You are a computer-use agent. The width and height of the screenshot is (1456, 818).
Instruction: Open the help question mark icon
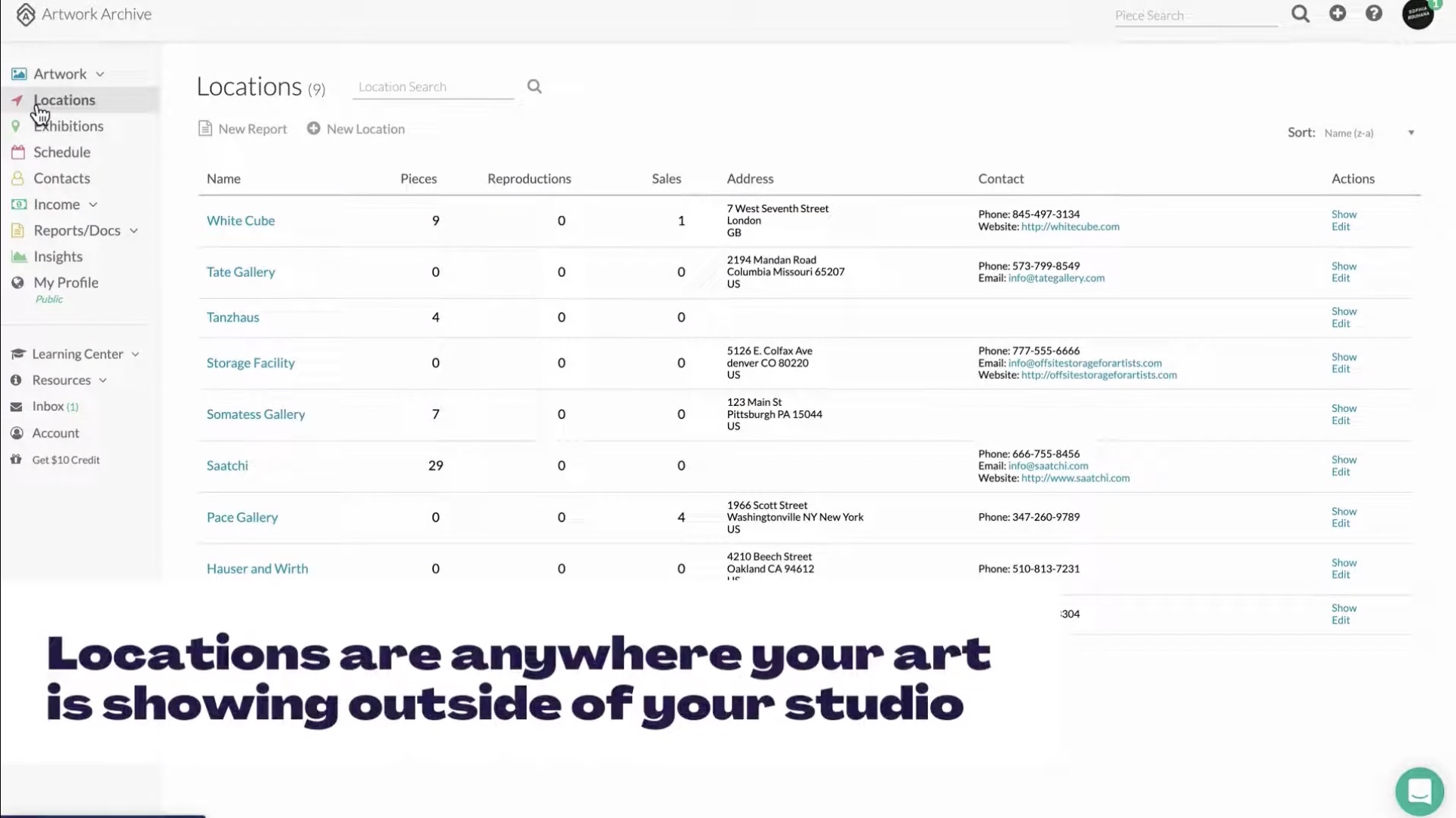click(x=1374, y=13)
